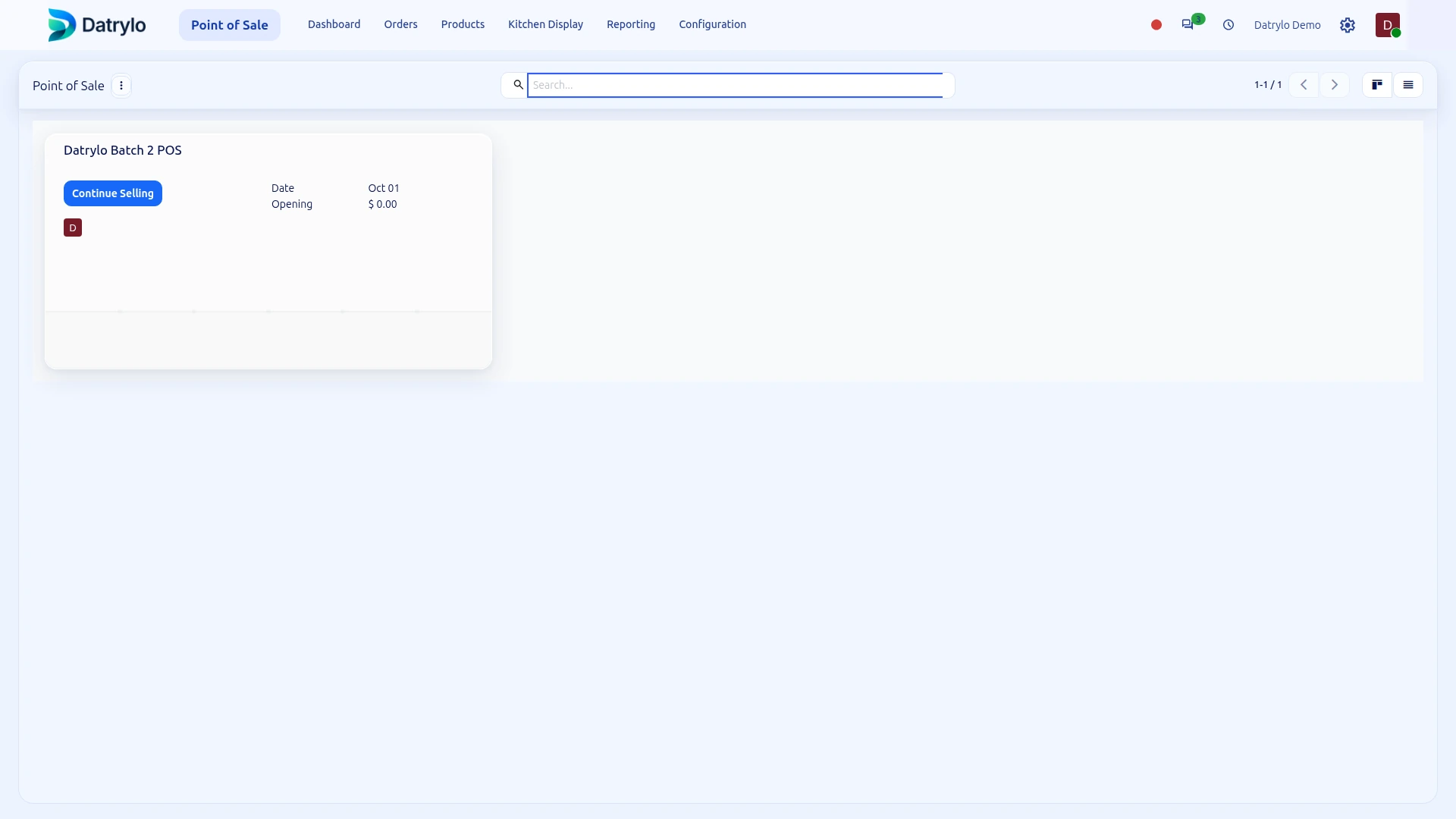Image resolution: width=1456 pixels, height=819 pixels.
Task: Open the Datrylo Demo company switcher
Action: 1288,25
